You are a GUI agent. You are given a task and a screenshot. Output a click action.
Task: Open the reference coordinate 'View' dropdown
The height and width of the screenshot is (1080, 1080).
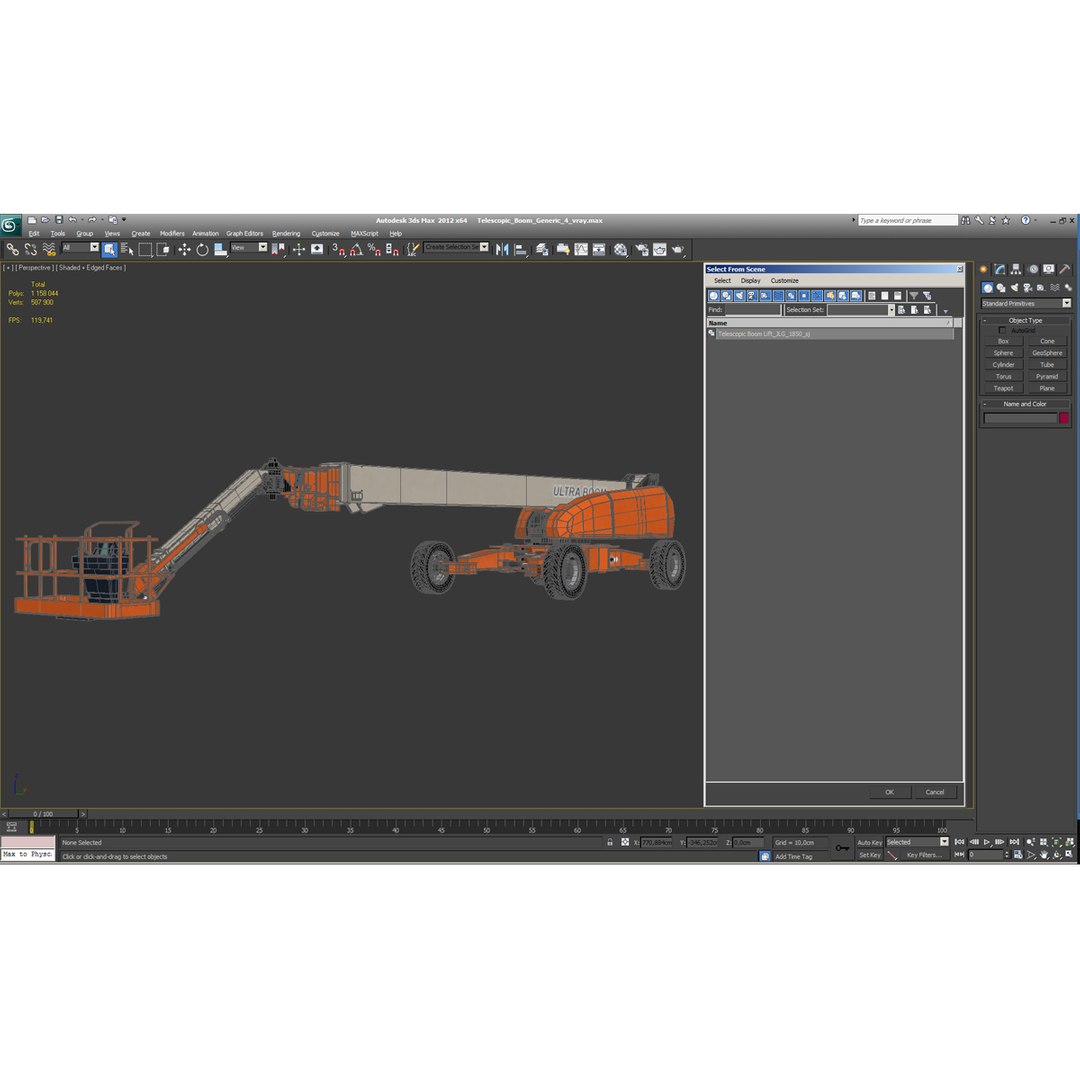(249, 247)
